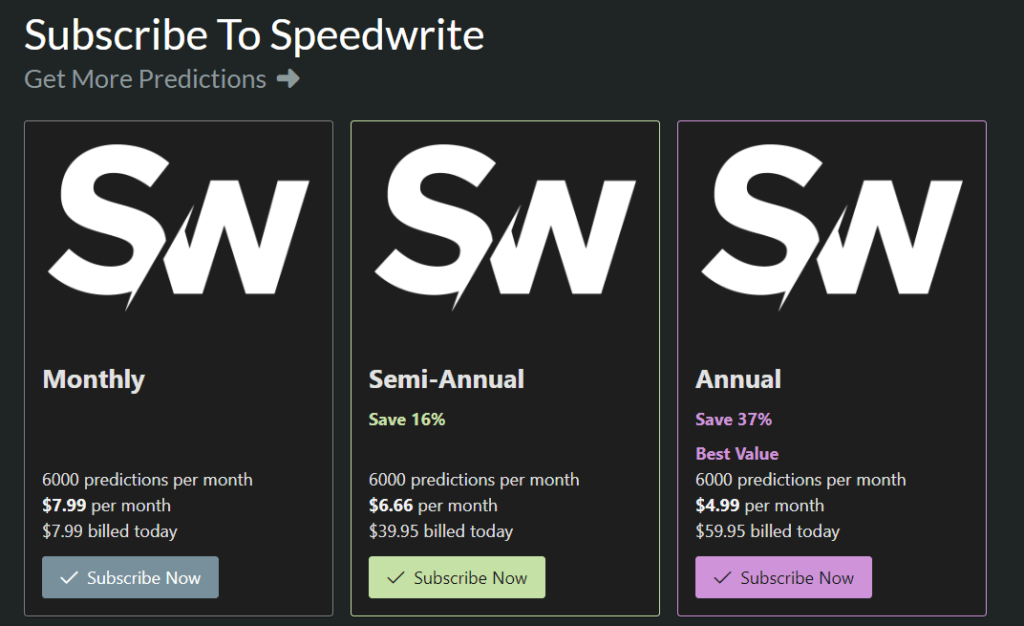Image resolution: width=1024 pixels, height=626 pixels.
Task: Click the arrow icon beside Get More Predictions
Action: click(290, 79)
